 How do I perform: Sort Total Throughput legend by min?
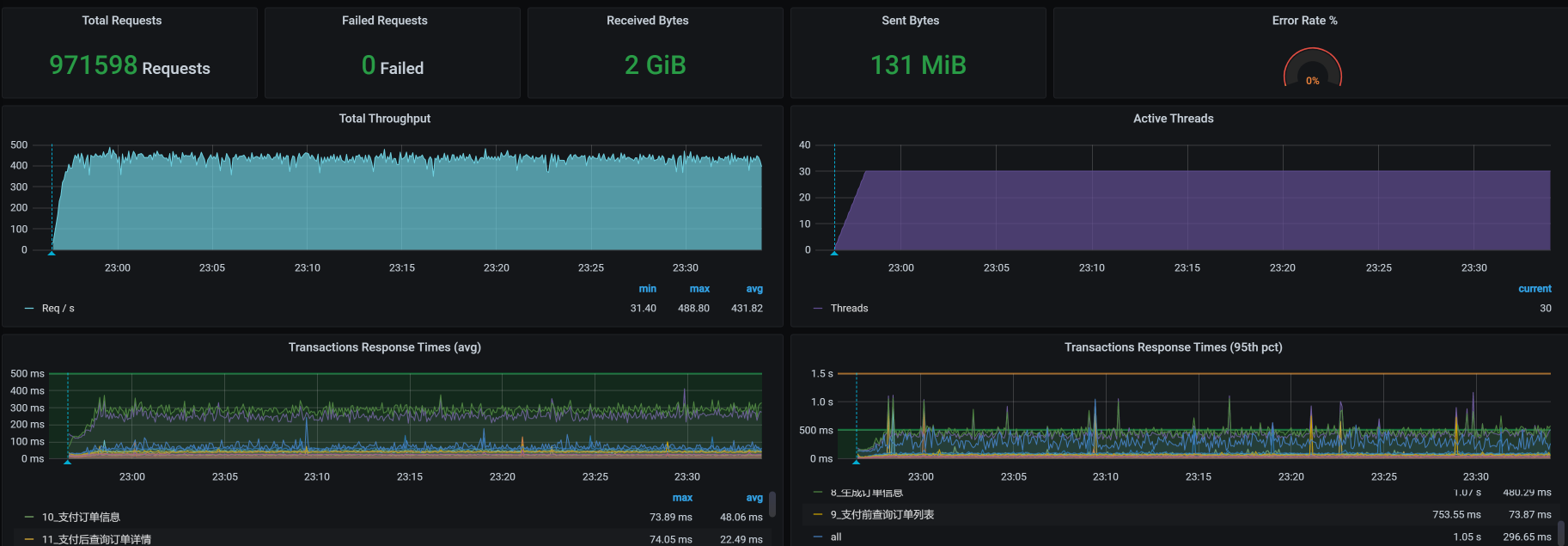click(x=647, y=289)
